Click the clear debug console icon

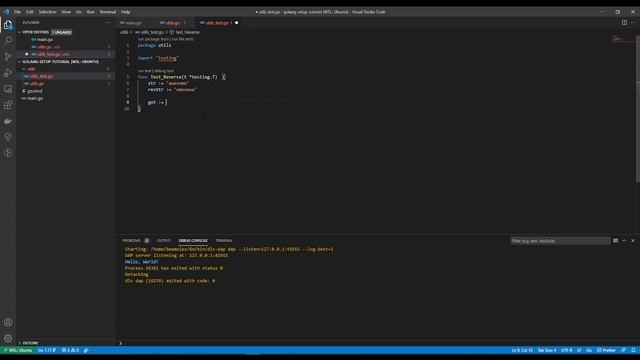[x=616, y=241]
